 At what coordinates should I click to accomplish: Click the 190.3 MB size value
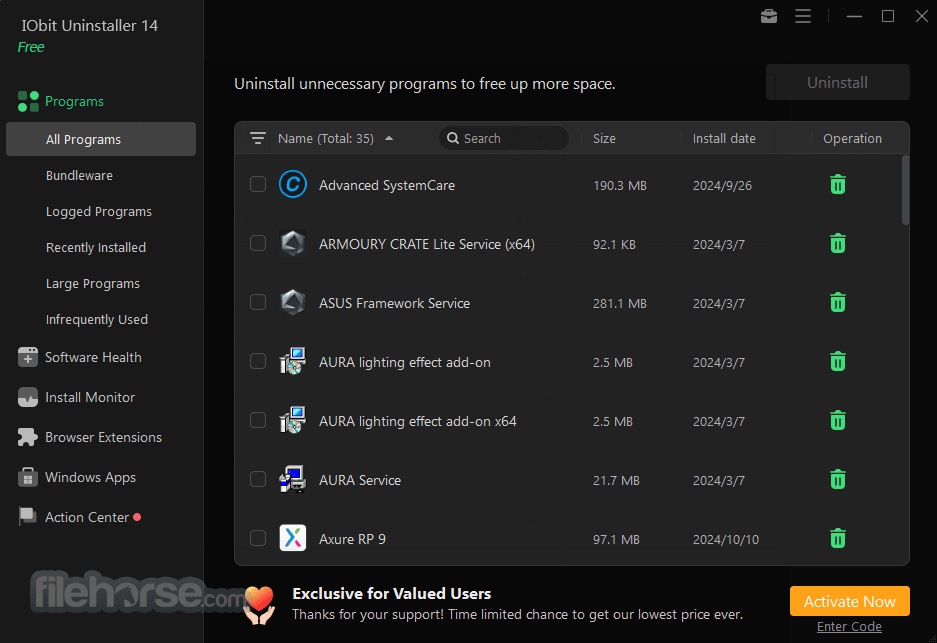620,186
